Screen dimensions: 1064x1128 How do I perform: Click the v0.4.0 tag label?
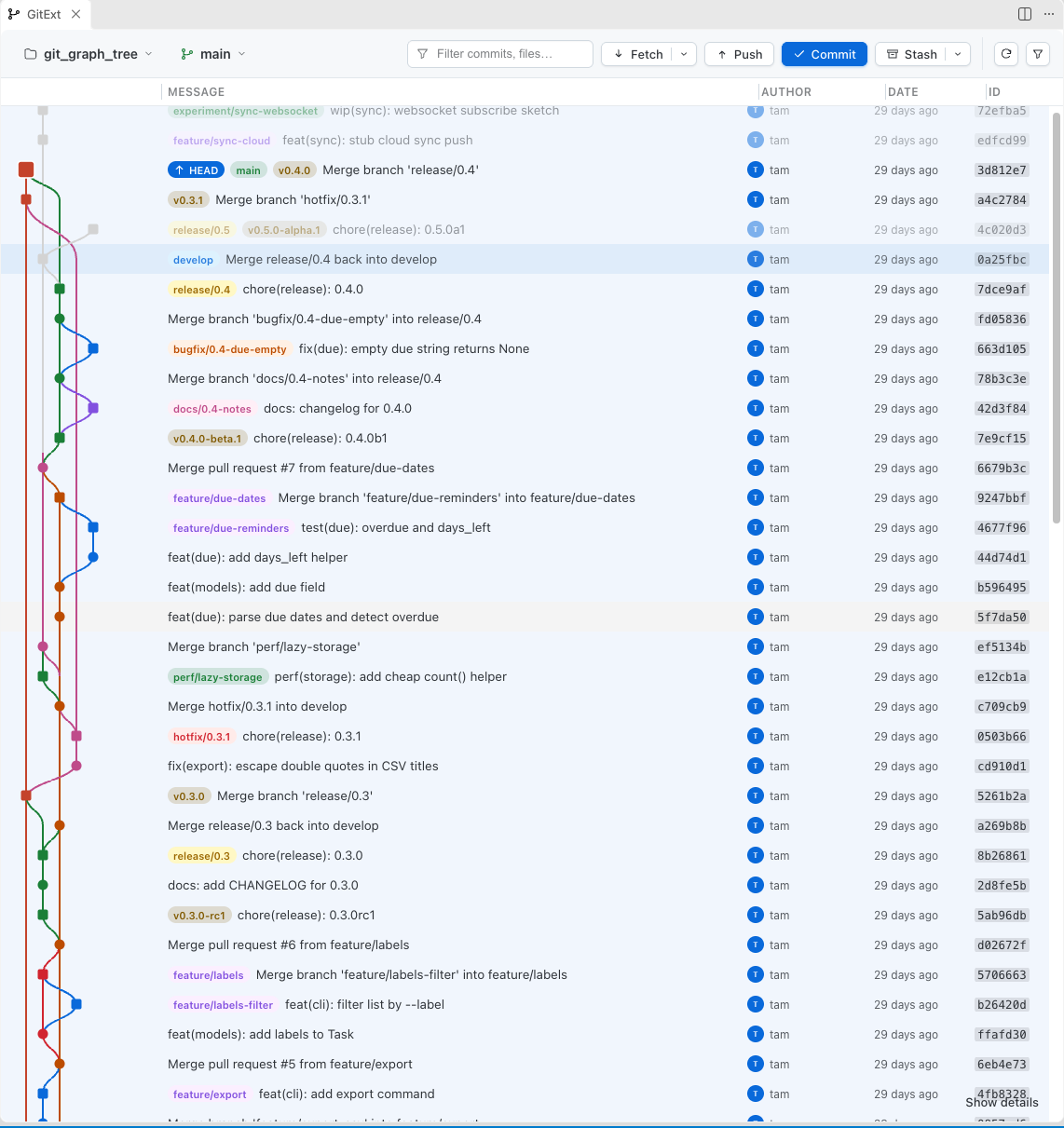pyautogui.click(x=294, y=170)
